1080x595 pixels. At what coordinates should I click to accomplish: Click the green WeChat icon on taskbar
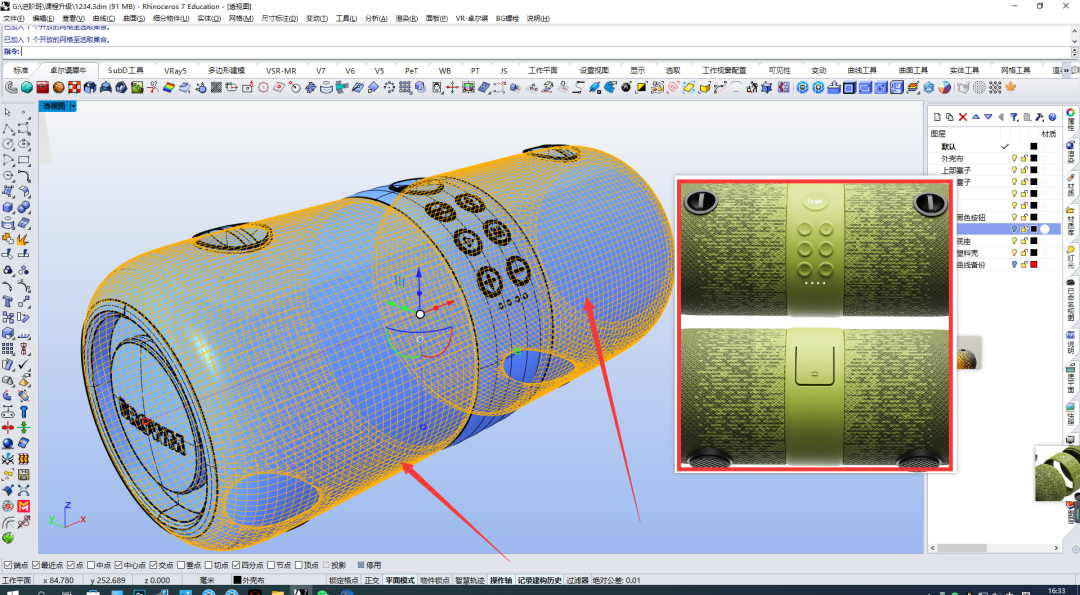coord(322,592)
